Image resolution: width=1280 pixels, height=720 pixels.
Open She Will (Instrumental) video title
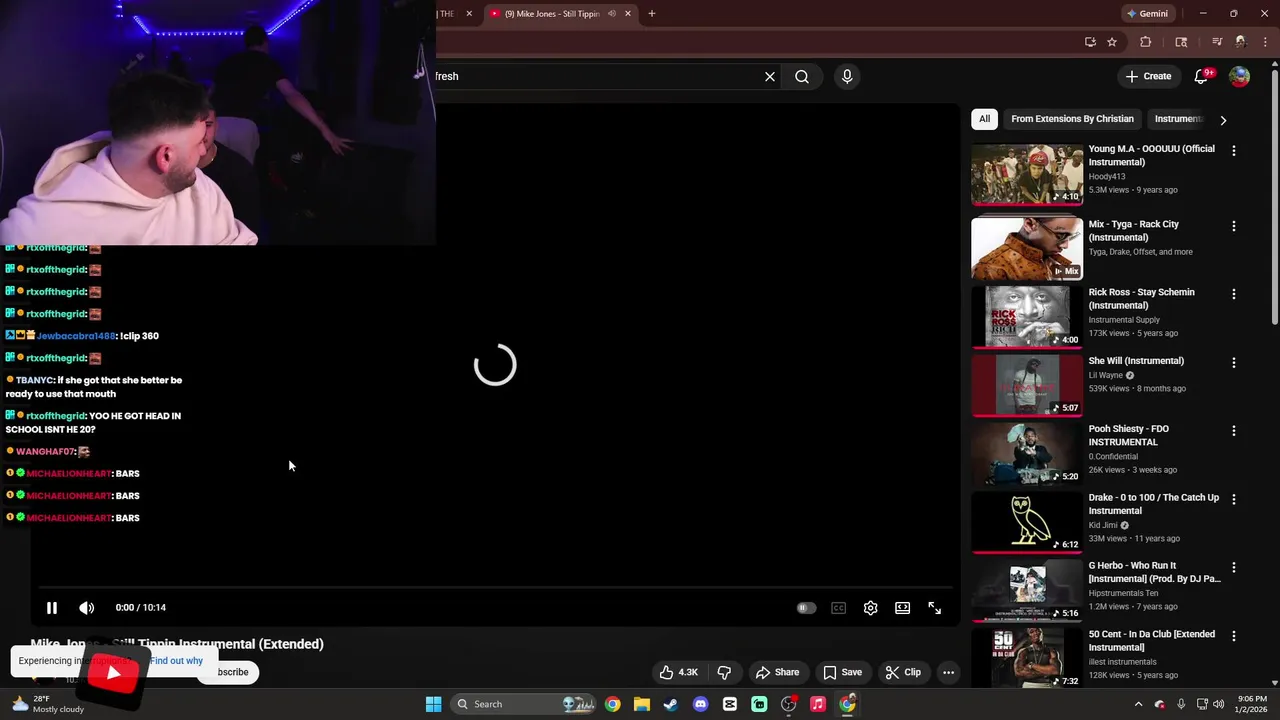[x=1136, y=360]
